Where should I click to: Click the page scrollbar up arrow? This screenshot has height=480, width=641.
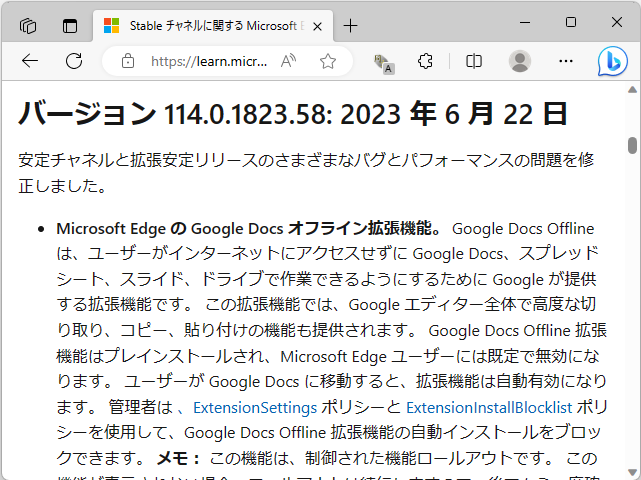[x=632, y=90]
